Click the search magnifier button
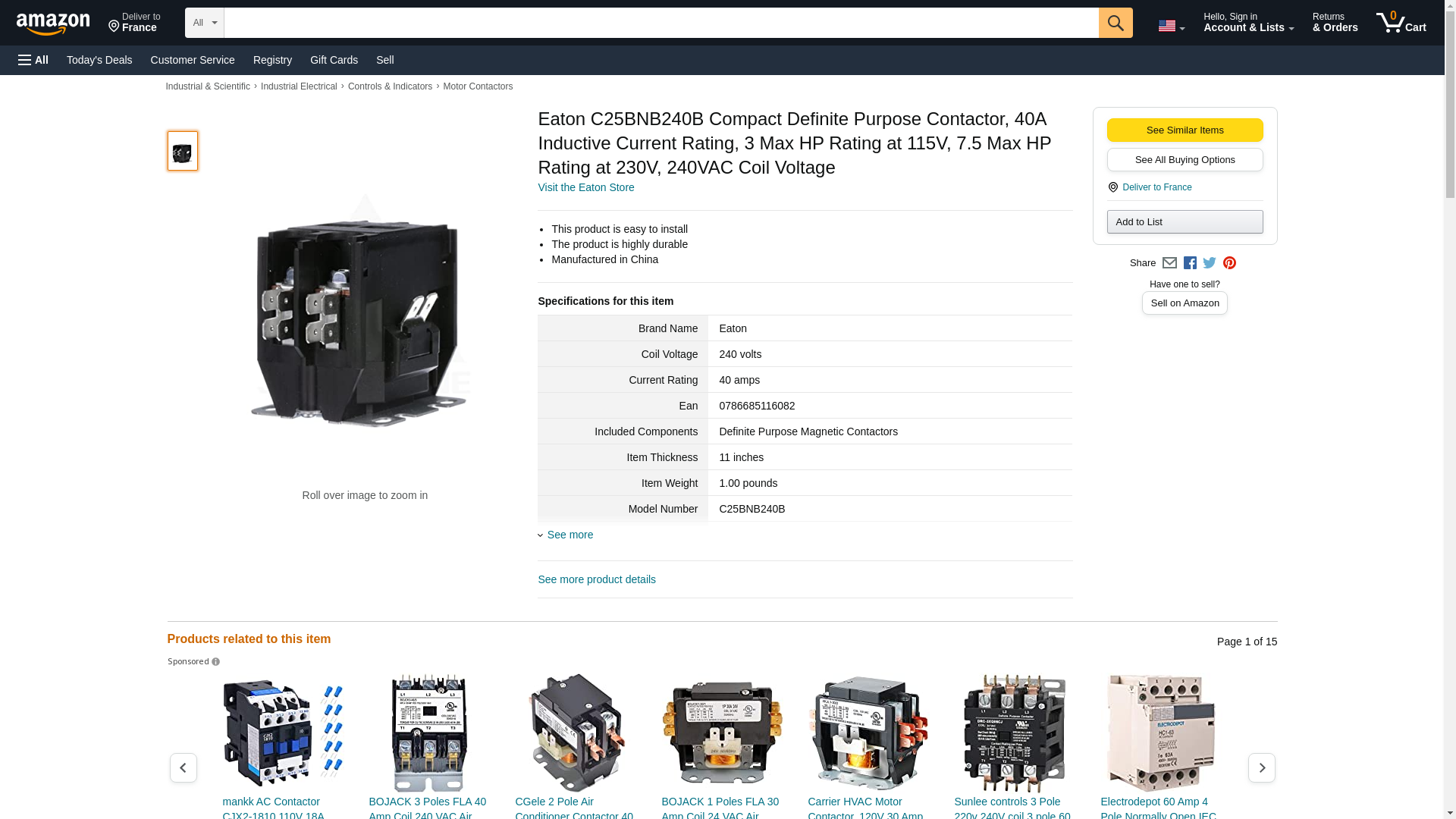1456x819 pixels. click(x=1115, y=23)
